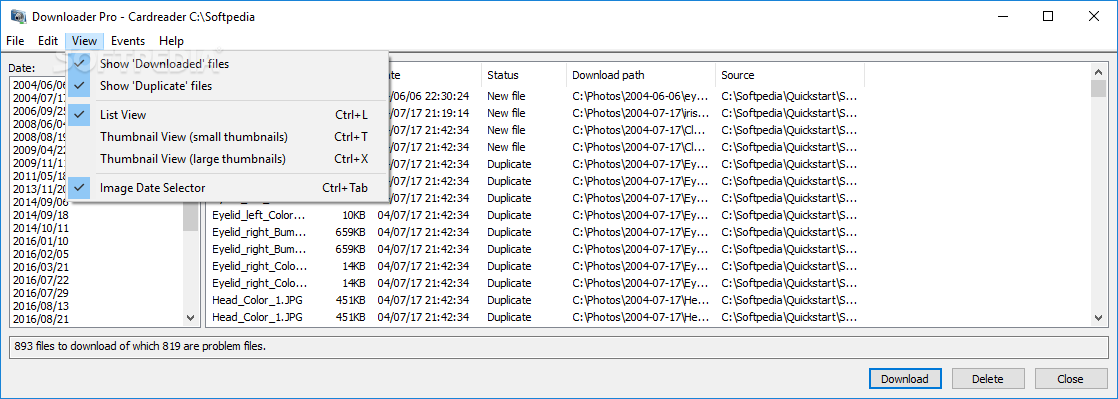This screenshot has height=399, width=1118.
Task: Select List View in the View menu
Action: tap(228, 115)
